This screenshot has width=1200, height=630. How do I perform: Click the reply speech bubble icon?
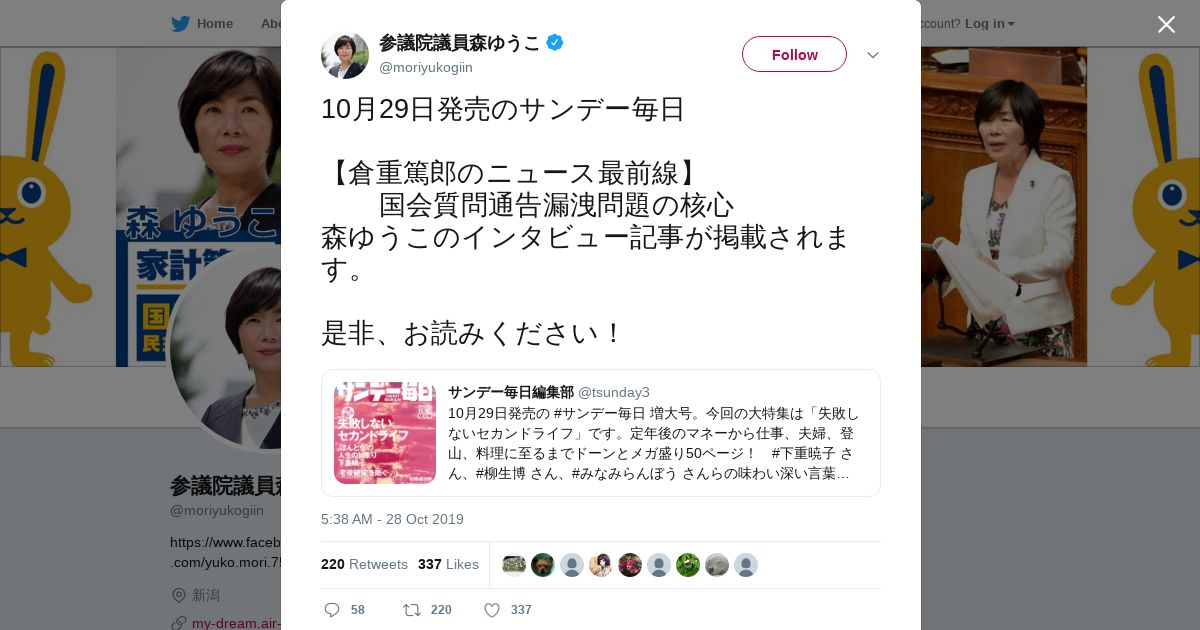click(333, 610)
